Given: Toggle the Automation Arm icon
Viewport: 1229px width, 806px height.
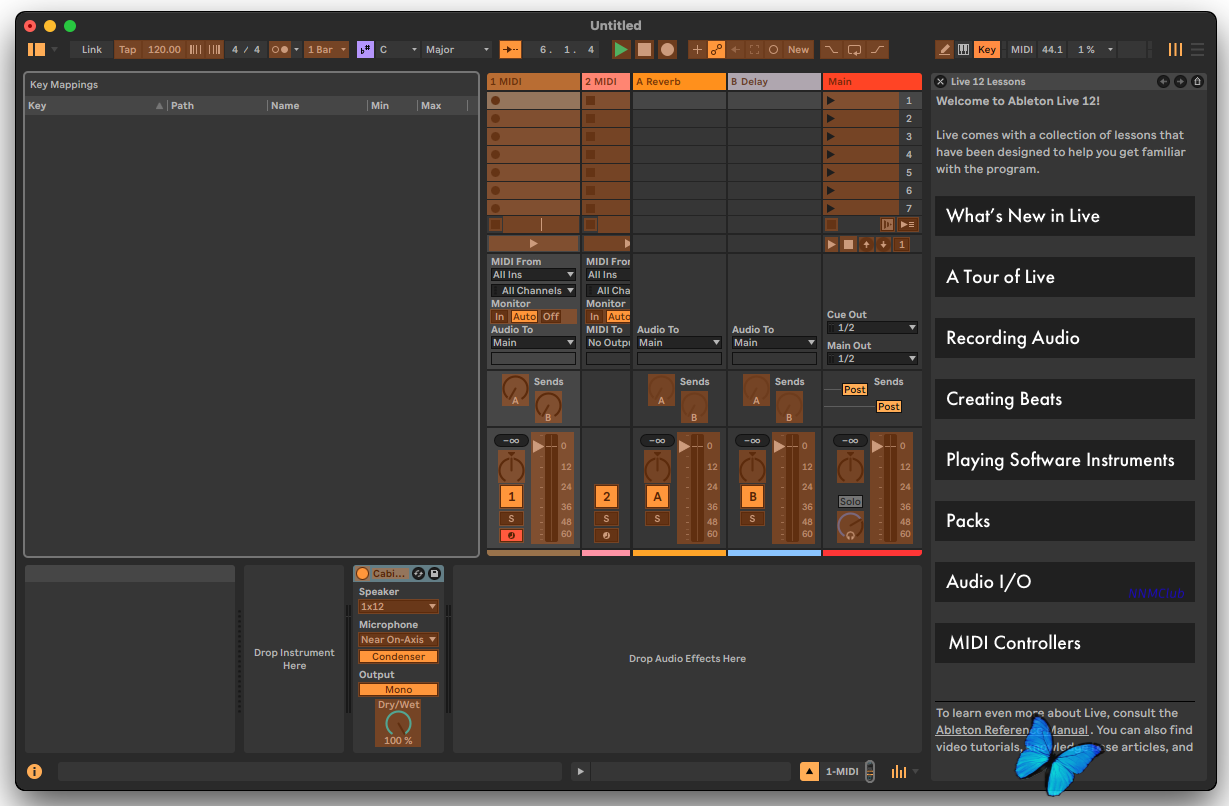Looking at the screenshot, I should pos(716,49).
